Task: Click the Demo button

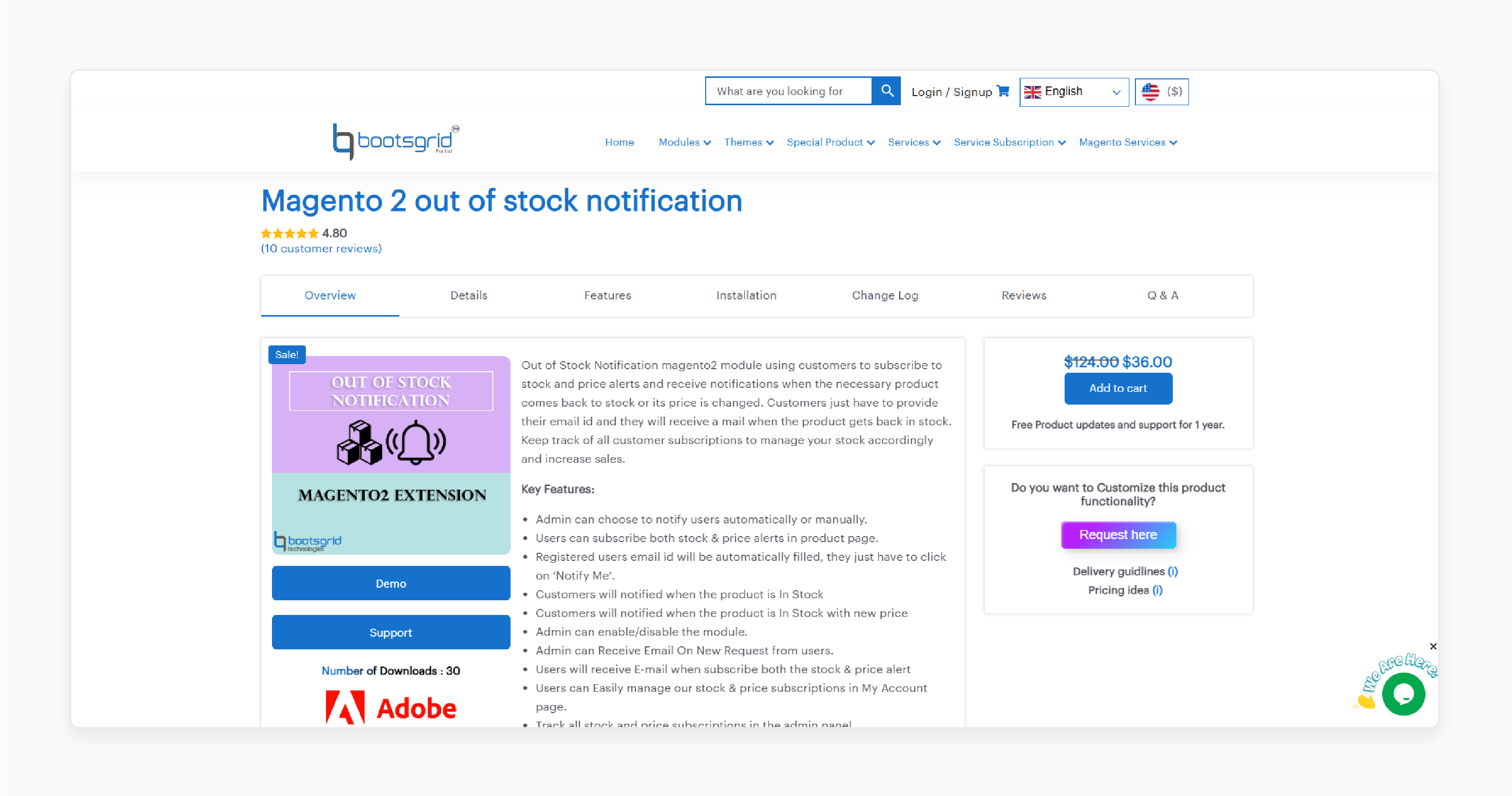Action: 391,583
